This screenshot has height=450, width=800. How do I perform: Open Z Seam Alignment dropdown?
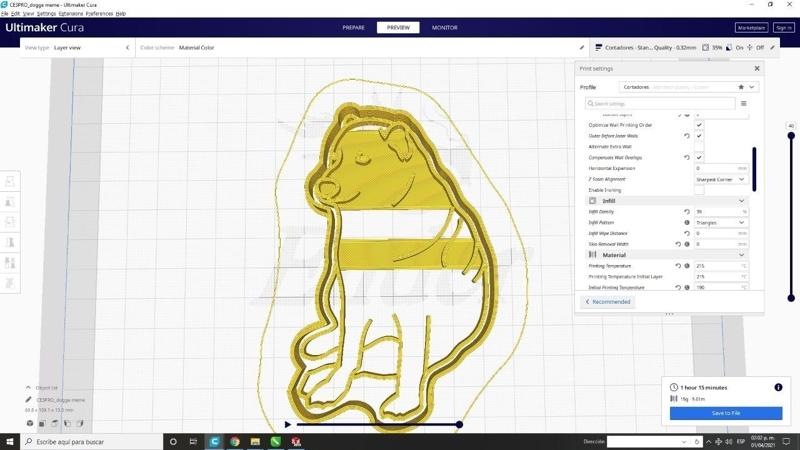click(x=720, y=180)
